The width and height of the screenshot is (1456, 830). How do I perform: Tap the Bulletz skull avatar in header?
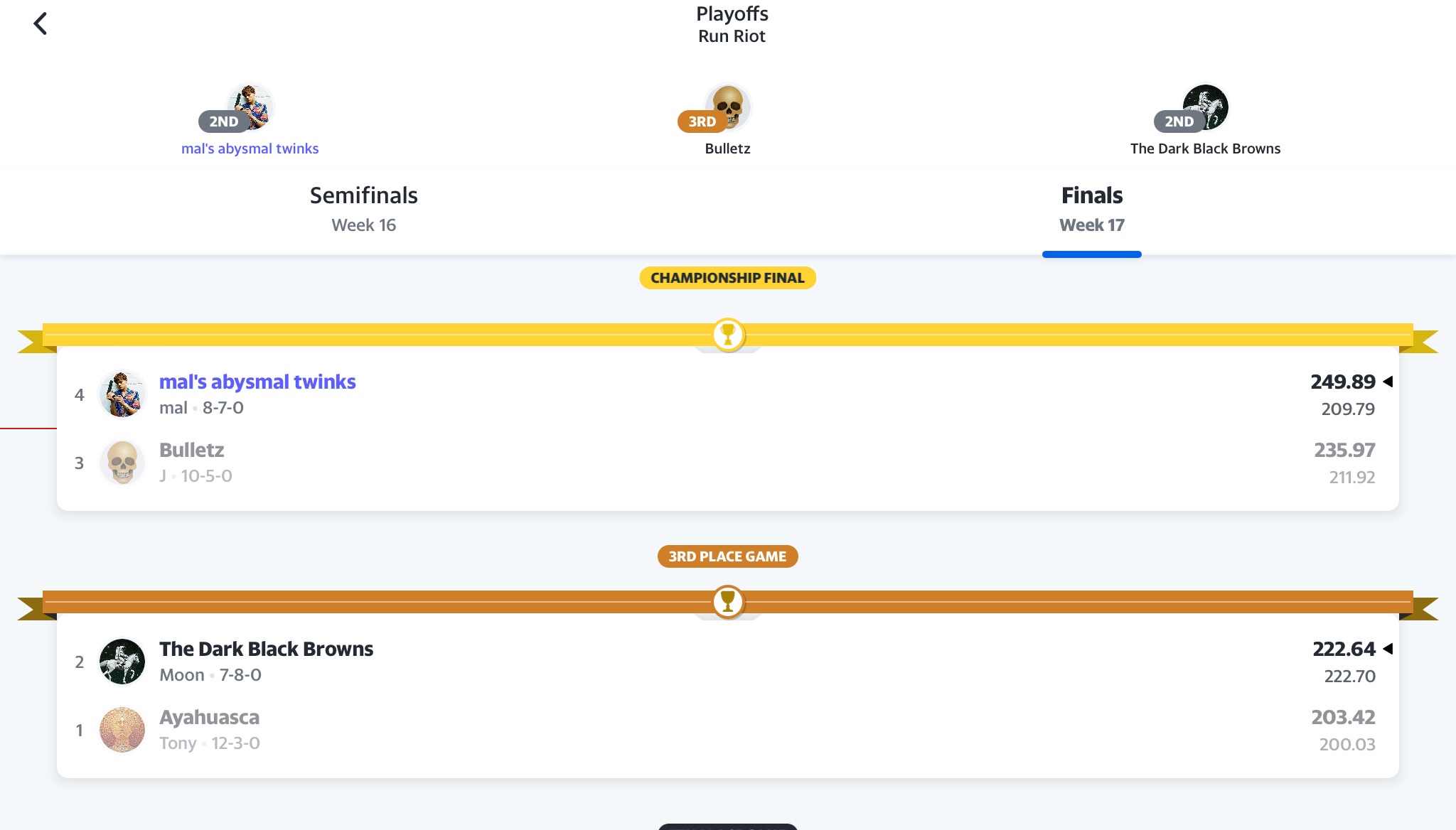pos(727,107)
